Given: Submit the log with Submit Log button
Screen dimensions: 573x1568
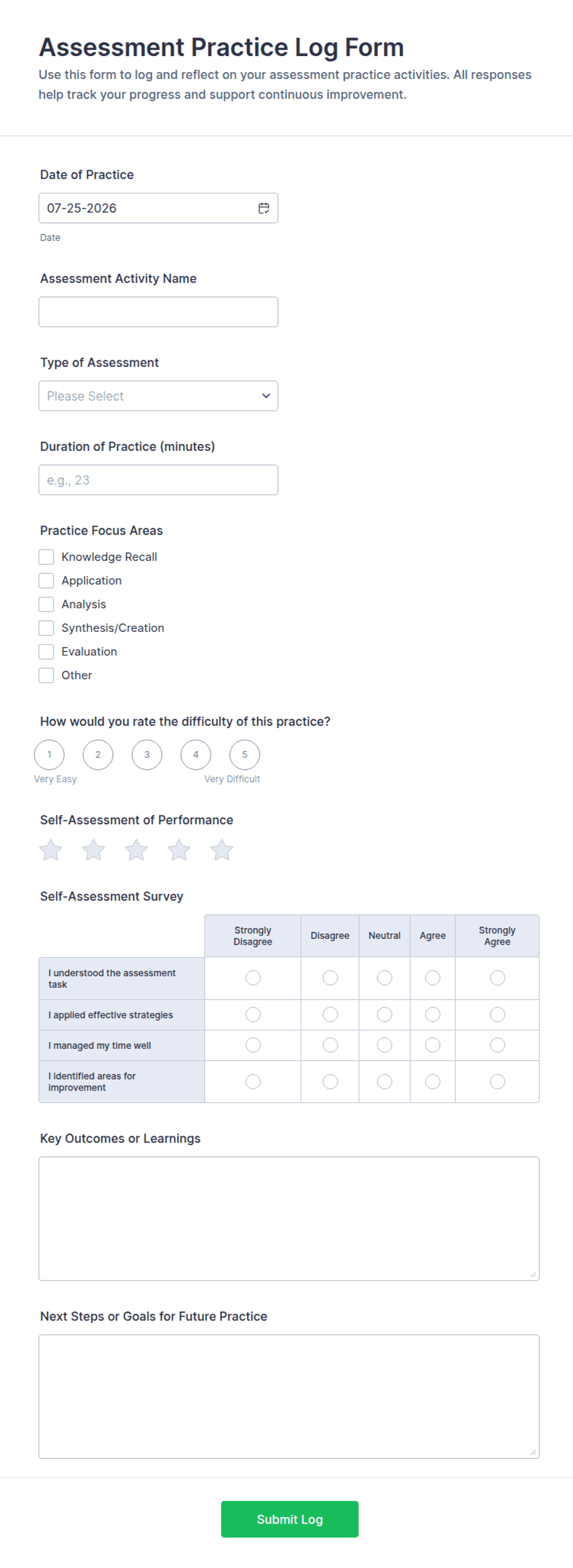Looking at the screenshot, I should (x=290, y=1519).
